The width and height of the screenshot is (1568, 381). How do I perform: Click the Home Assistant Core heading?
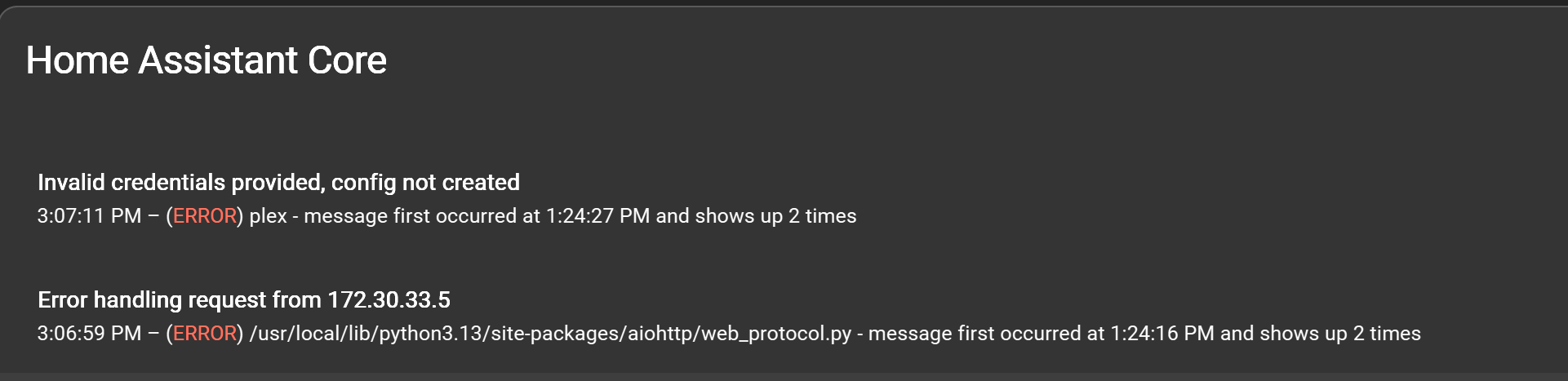207,60
